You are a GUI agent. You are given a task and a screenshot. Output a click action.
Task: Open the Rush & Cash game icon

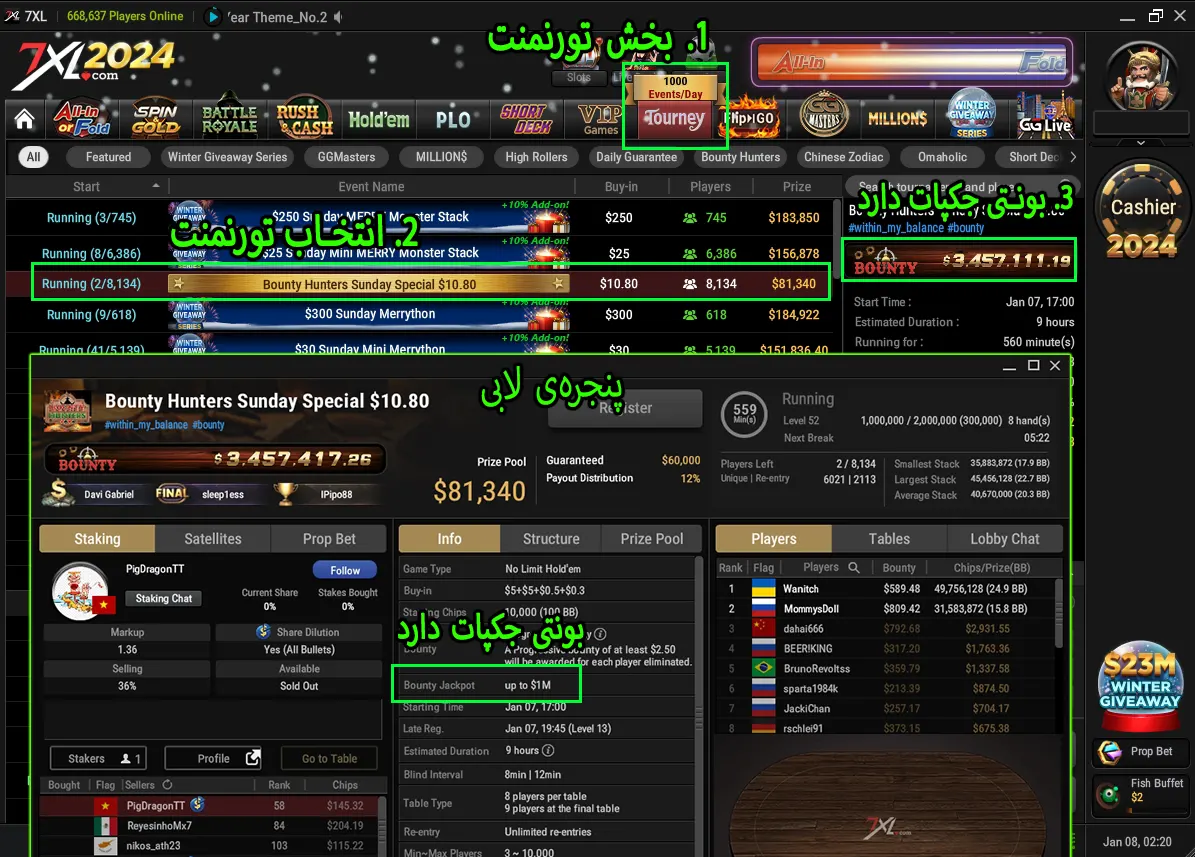[x=304, y=119]
